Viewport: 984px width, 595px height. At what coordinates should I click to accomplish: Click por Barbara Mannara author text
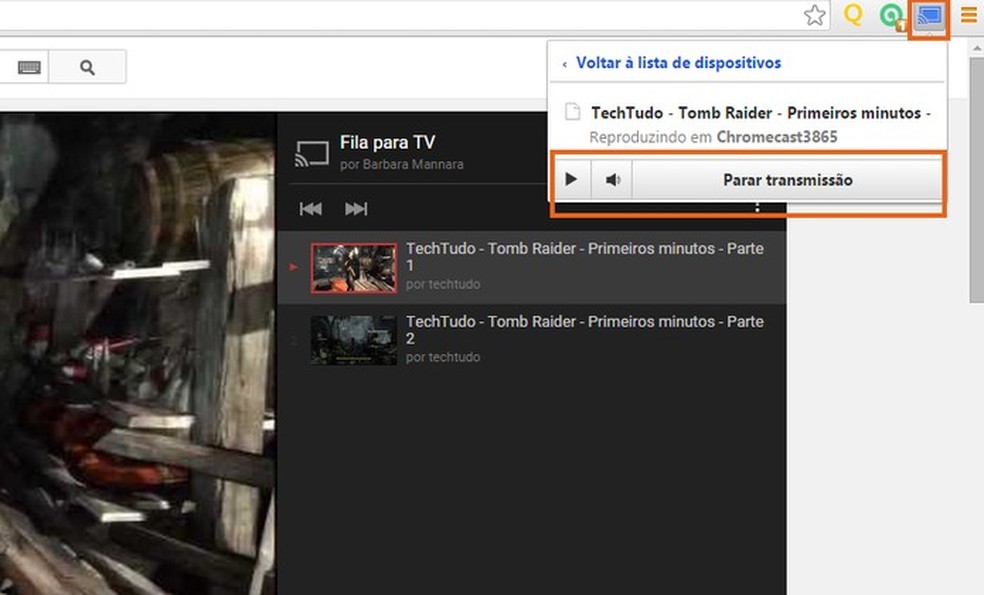coord(402,164)
